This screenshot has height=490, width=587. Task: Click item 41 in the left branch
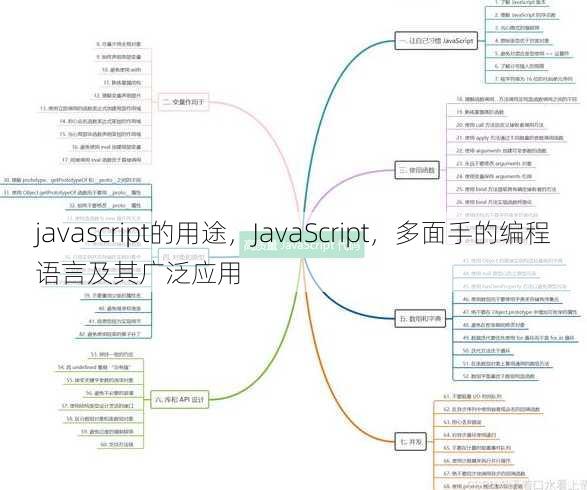point(115,321)
